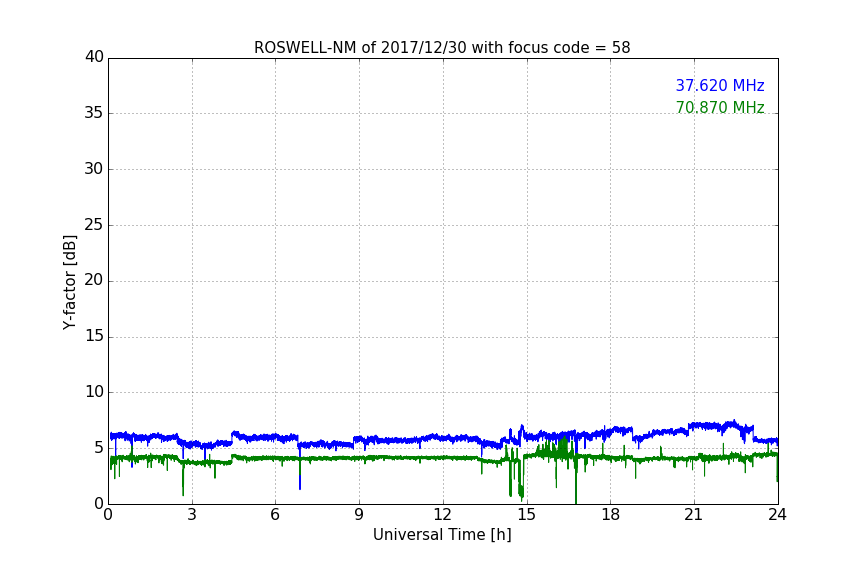Click the y-axis tick value 20

[x=94, y=280]
